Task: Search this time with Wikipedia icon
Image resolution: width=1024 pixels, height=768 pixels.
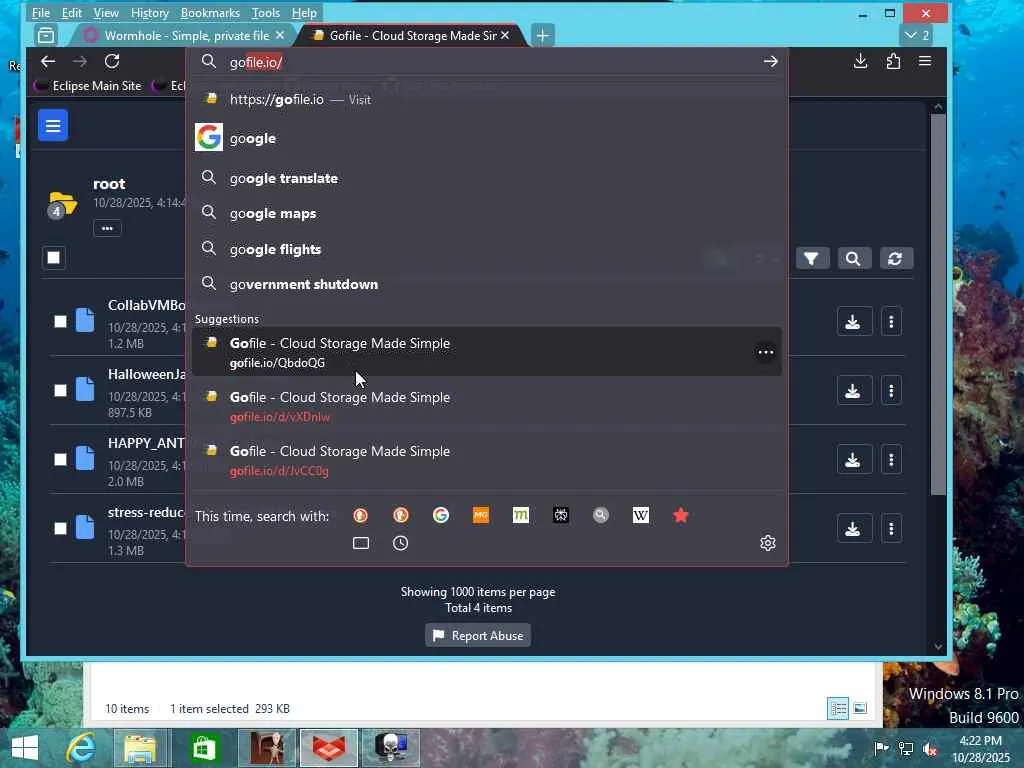Action: pos(641,515)
